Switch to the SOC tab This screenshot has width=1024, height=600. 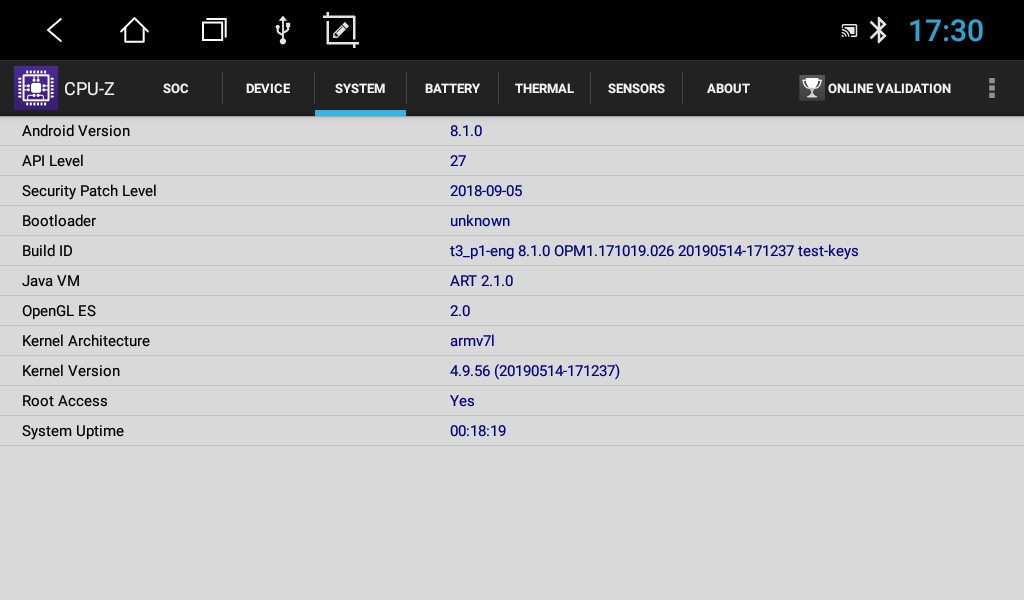[176, 88]
